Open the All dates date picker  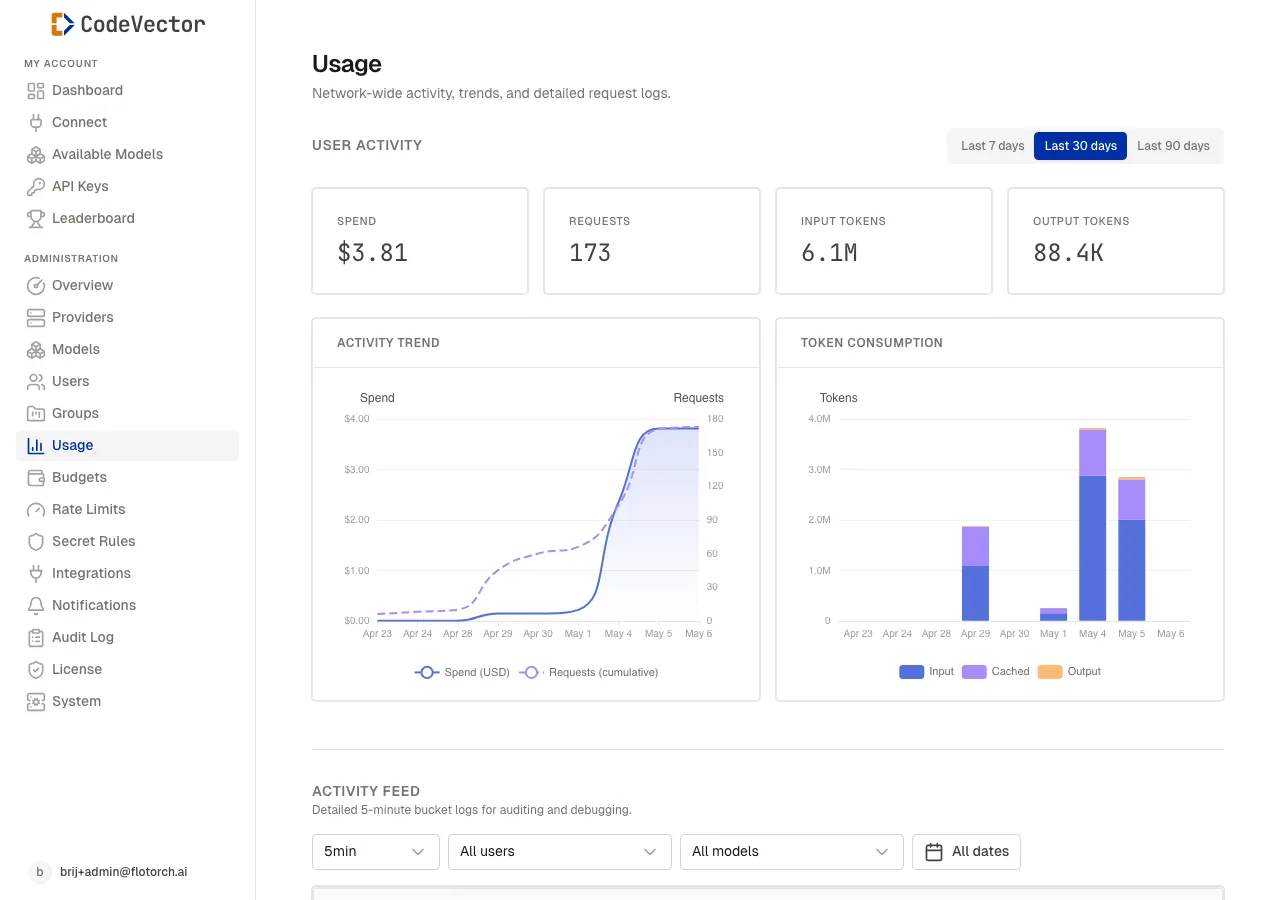tap(967, 852)
